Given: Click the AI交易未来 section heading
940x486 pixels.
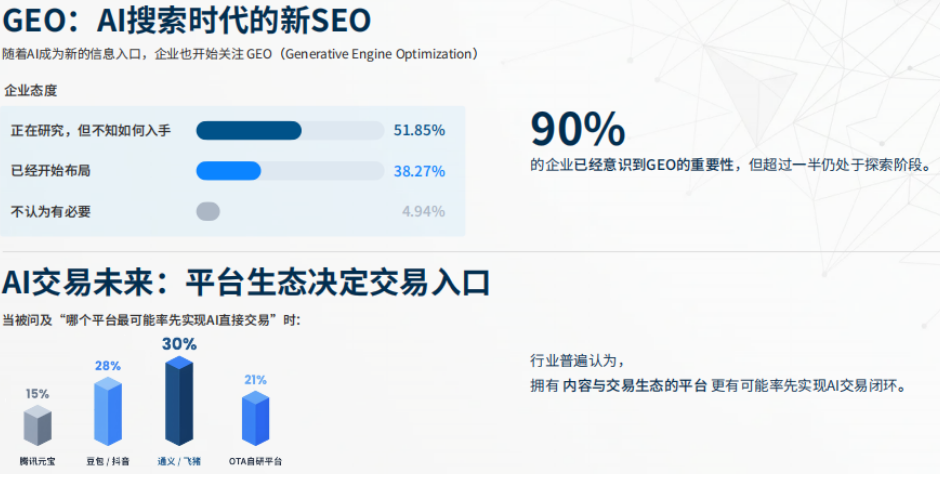Looking at the screenshot, I should coord(246,283).
